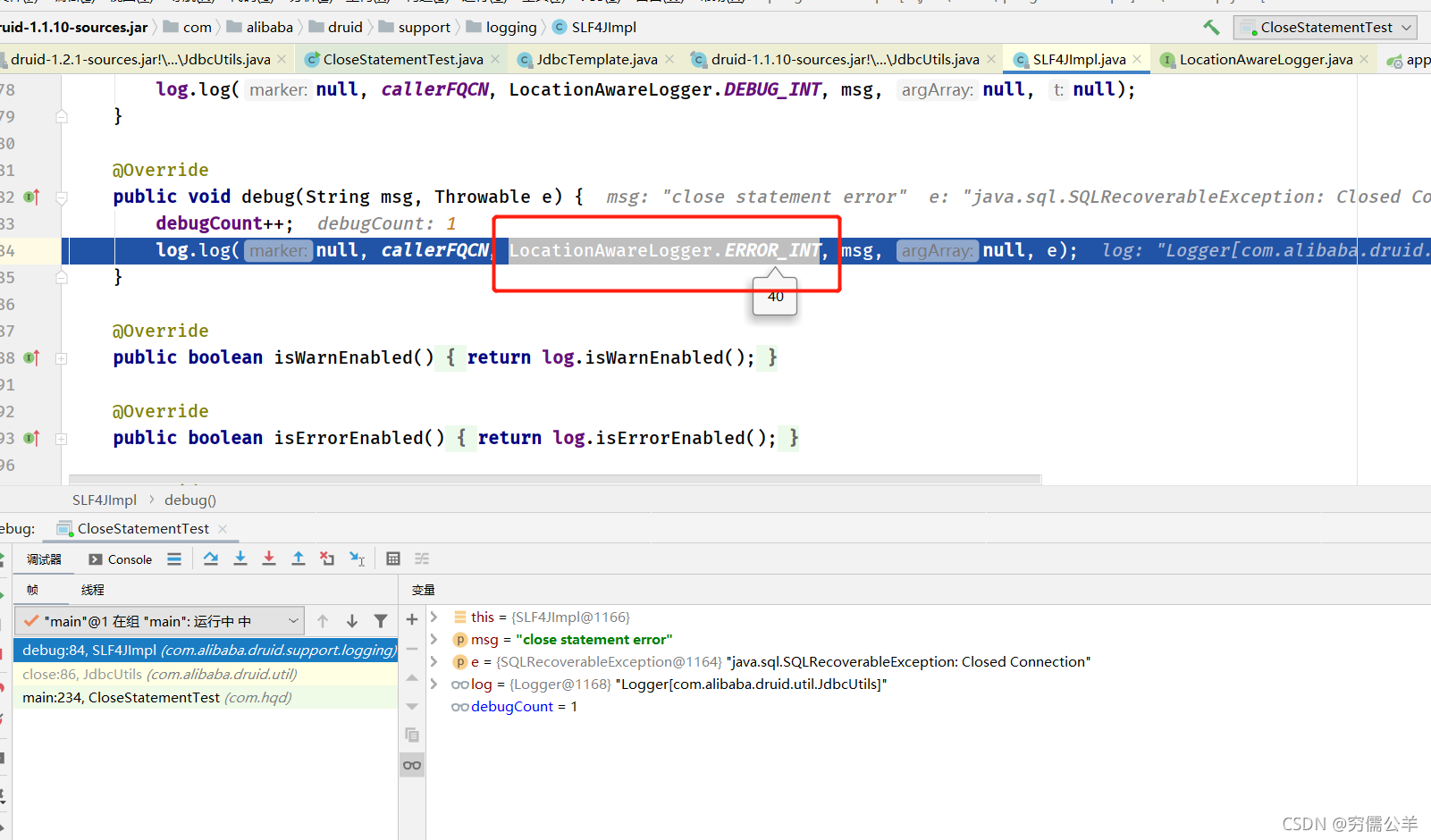This screenshot has width=1431, height=840.
Task: Click the Build project hammer icon
Action: pyautogui.click(x=1211, y=28)
